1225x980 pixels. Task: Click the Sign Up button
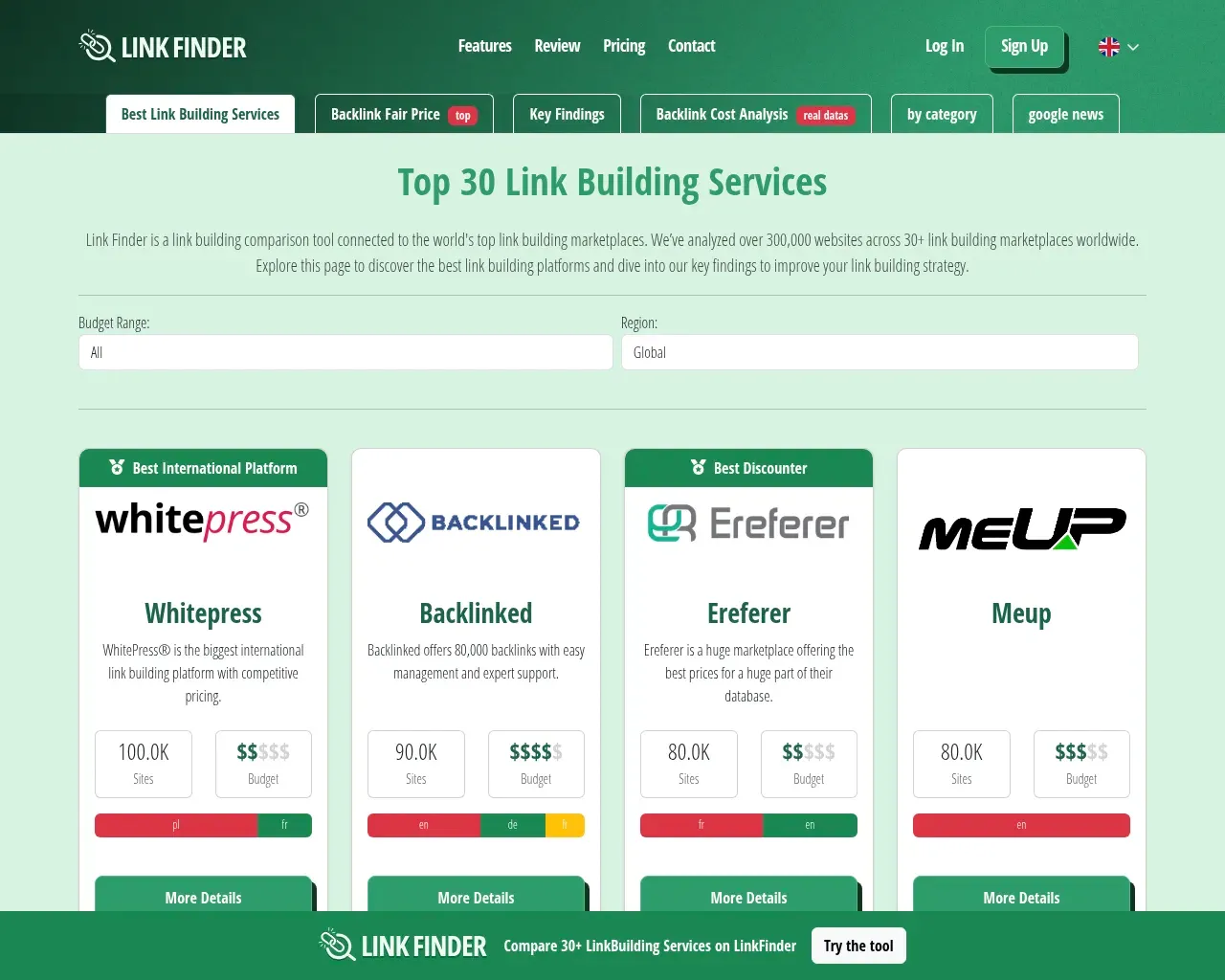point(1024,47)
